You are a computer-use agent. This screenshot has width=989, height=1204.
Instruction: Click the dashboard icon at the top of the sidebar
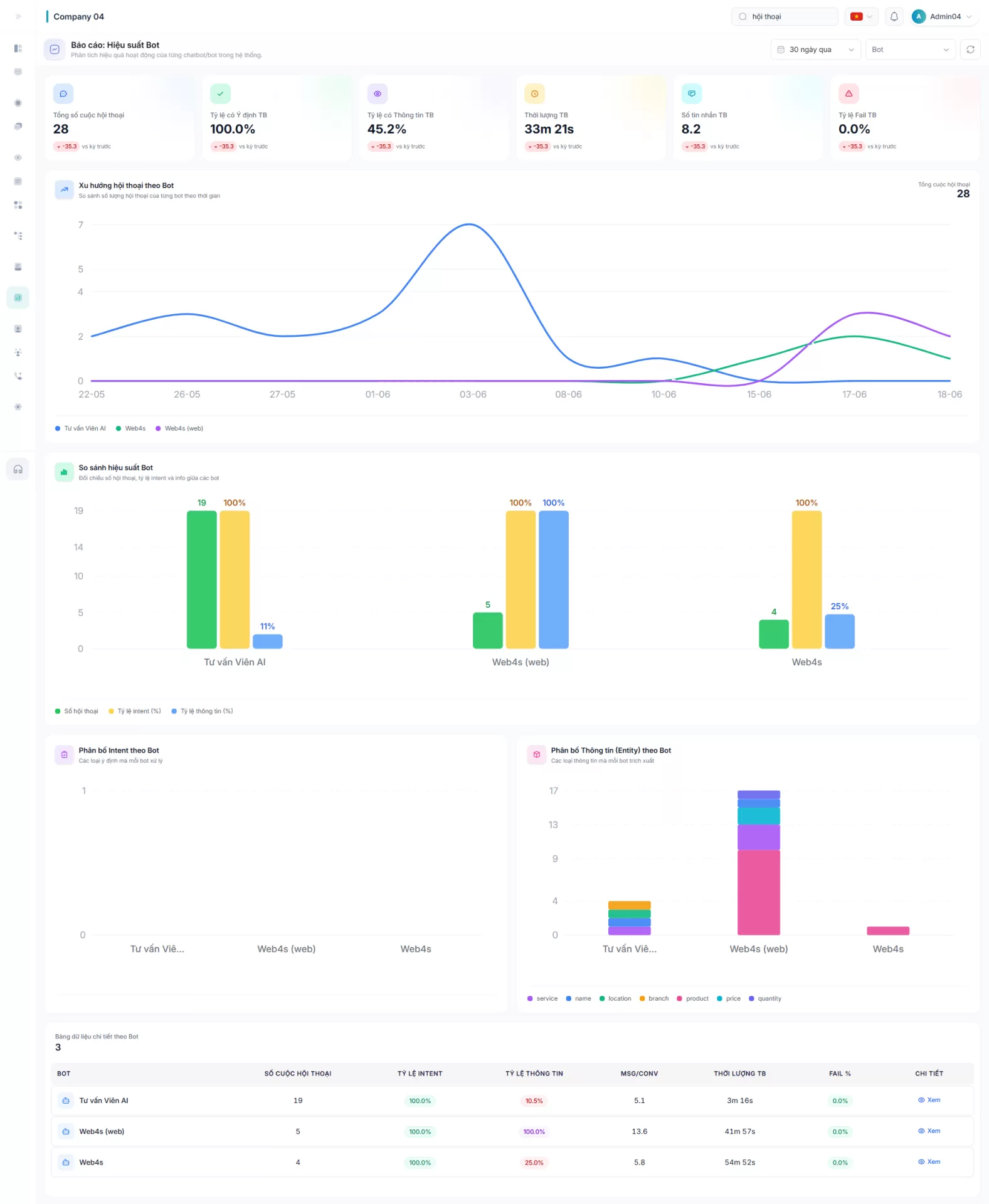[18, 48]
